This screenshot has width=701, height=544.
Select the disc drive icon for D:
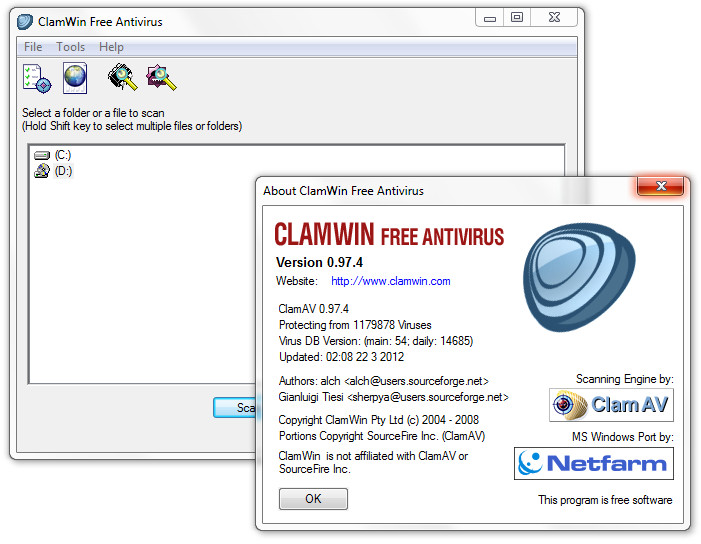coord(42,171)
